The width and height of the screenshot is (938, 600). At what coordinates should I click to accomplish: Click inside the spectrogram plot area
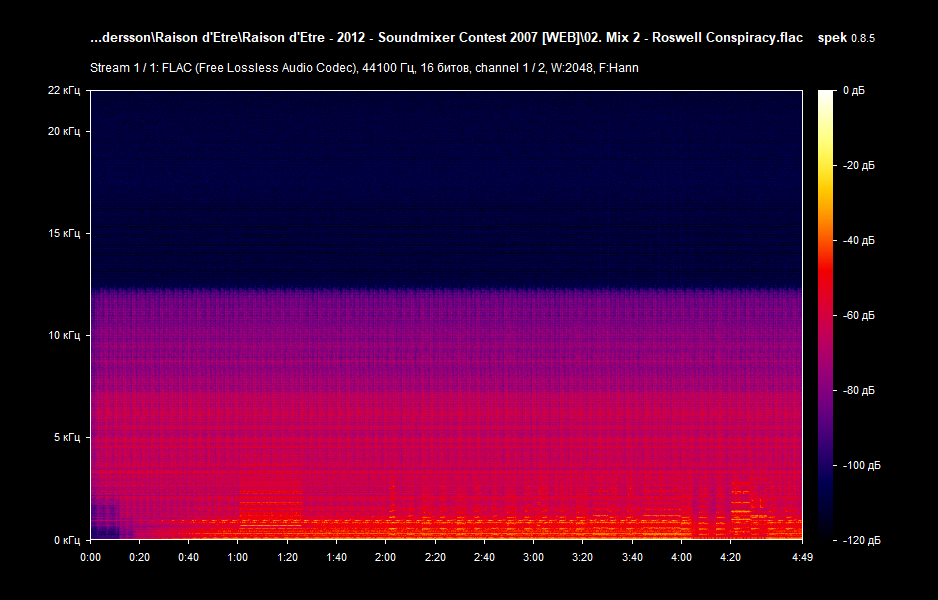coord(446,315)
